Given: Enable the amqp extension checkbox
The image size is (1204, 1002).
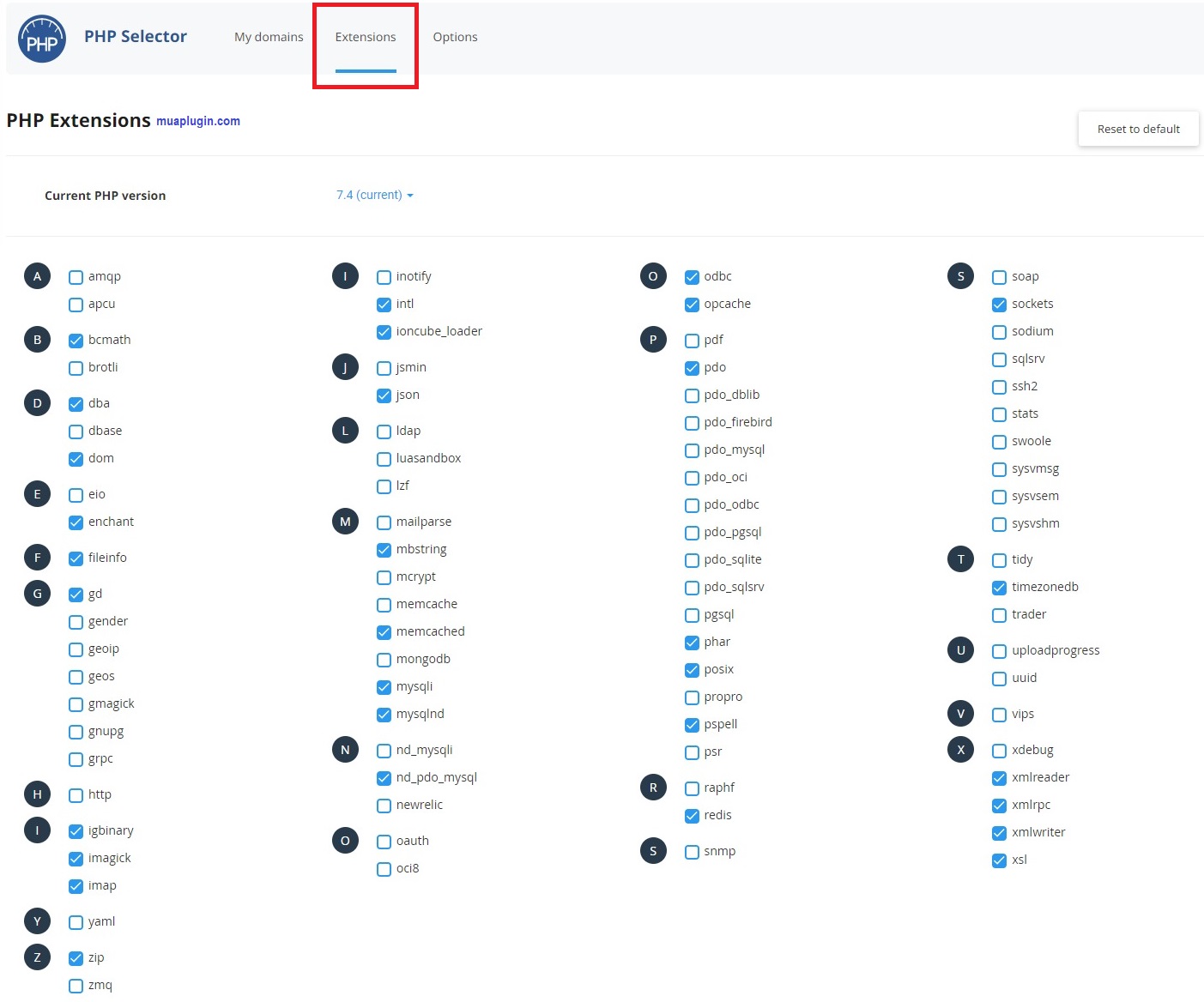Looking at the screenshot, I should [x=76, y=277].
